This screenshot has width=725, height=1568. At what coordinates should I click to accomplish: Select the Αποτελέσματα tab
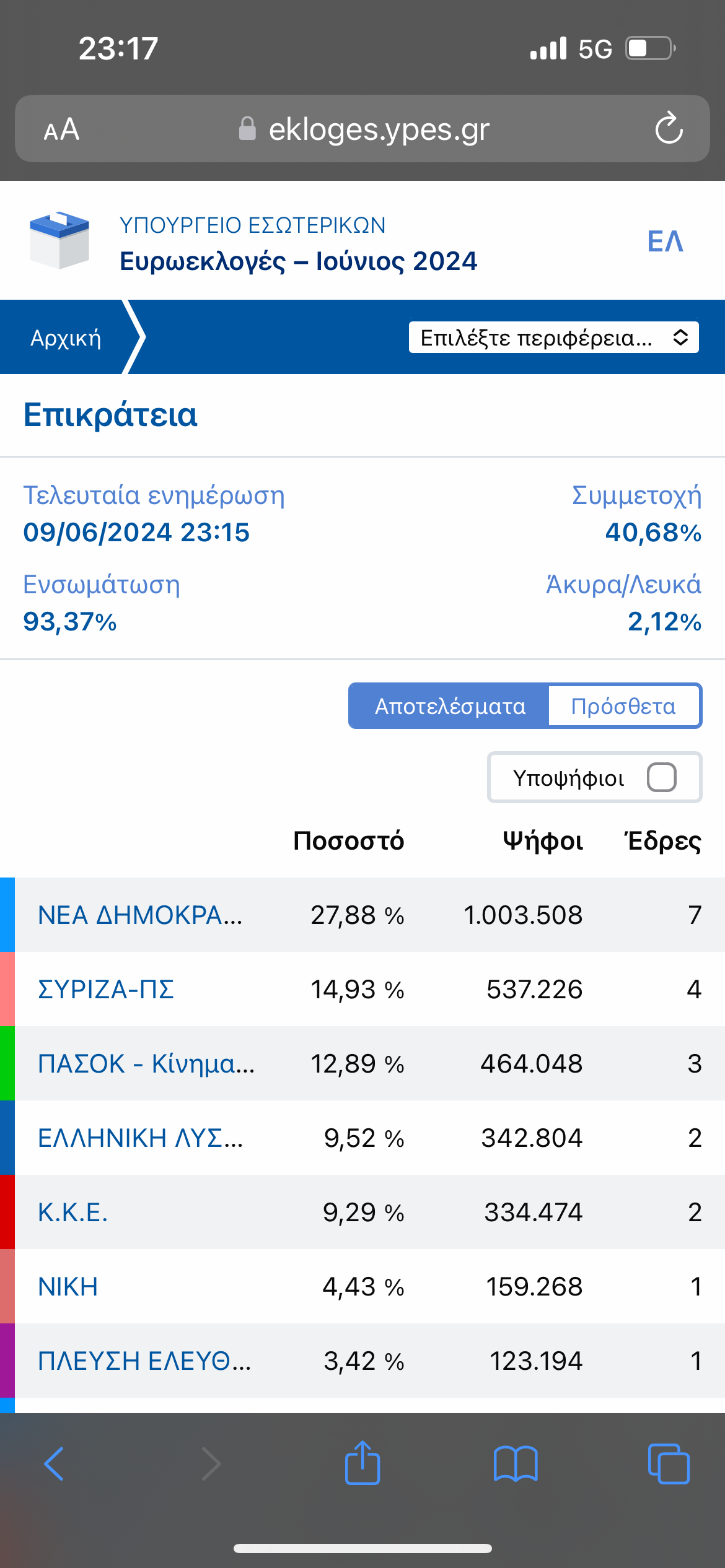449,706
